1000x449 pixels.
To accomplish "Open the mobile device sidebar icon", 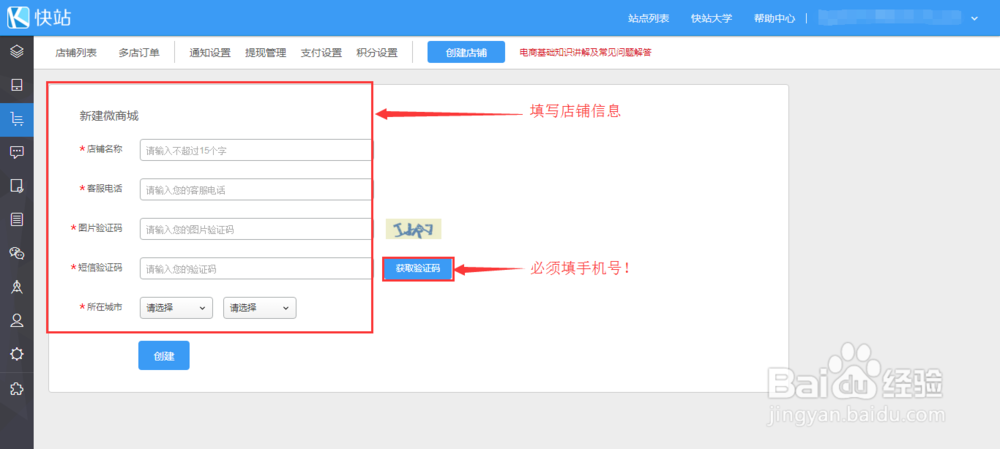I will (17, 85).
